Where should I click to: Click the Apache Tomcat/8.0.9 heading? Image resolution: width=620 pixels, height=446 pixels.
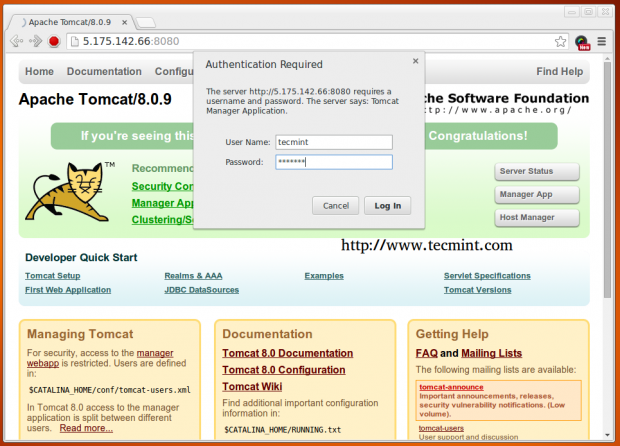click(95, 99)
